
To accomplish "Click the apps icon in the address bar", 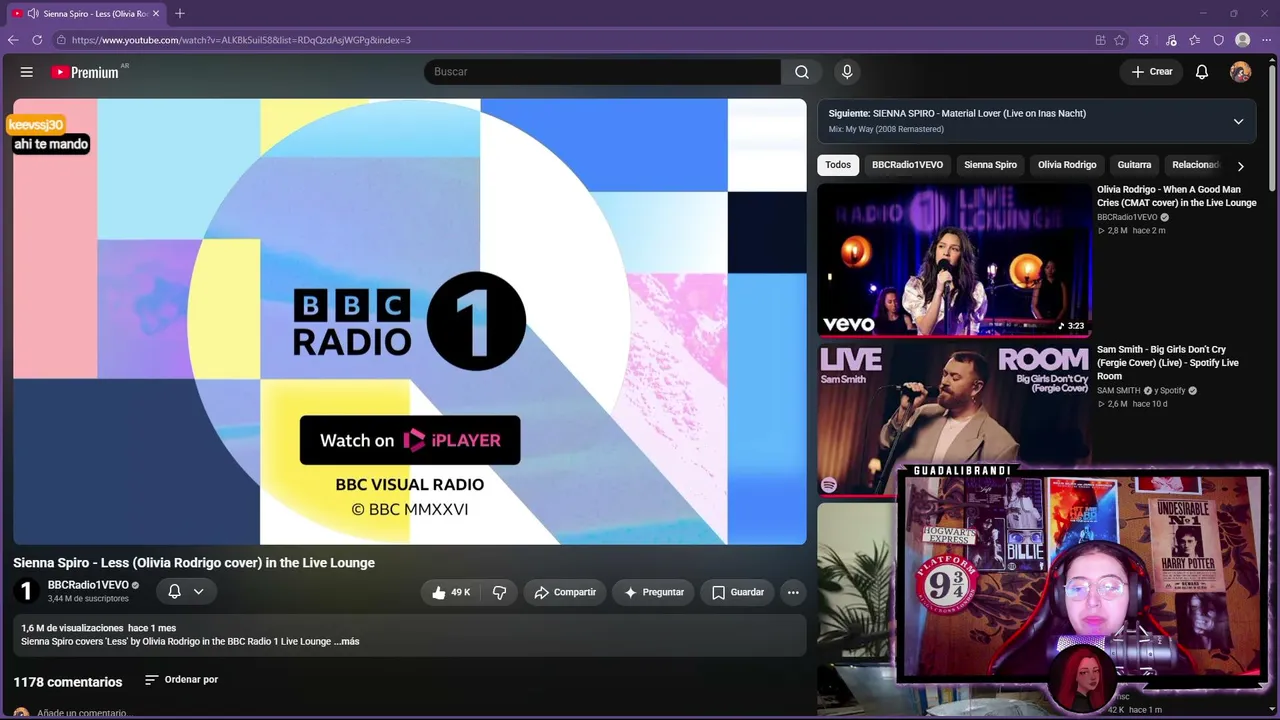I will click(x=1100, y=40).
